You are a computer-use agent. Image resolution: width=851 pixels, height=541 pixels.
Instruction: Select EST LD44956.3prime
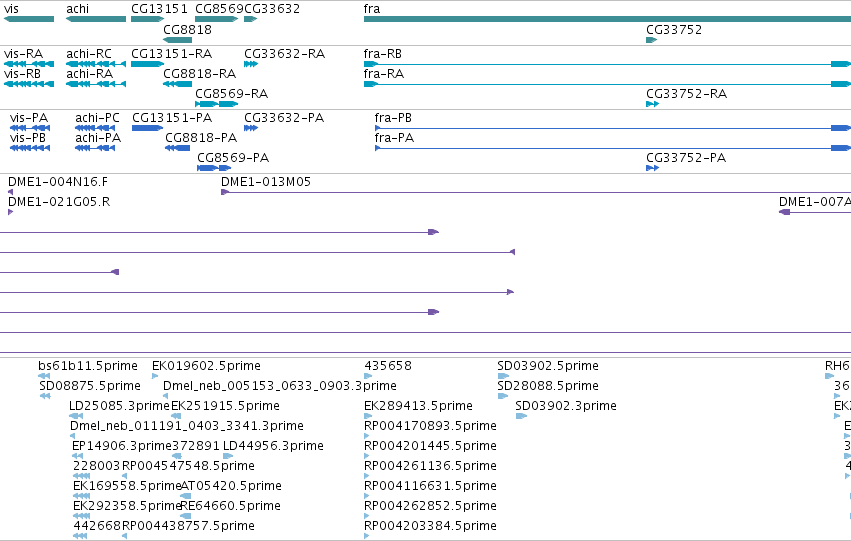pos(228,456)
